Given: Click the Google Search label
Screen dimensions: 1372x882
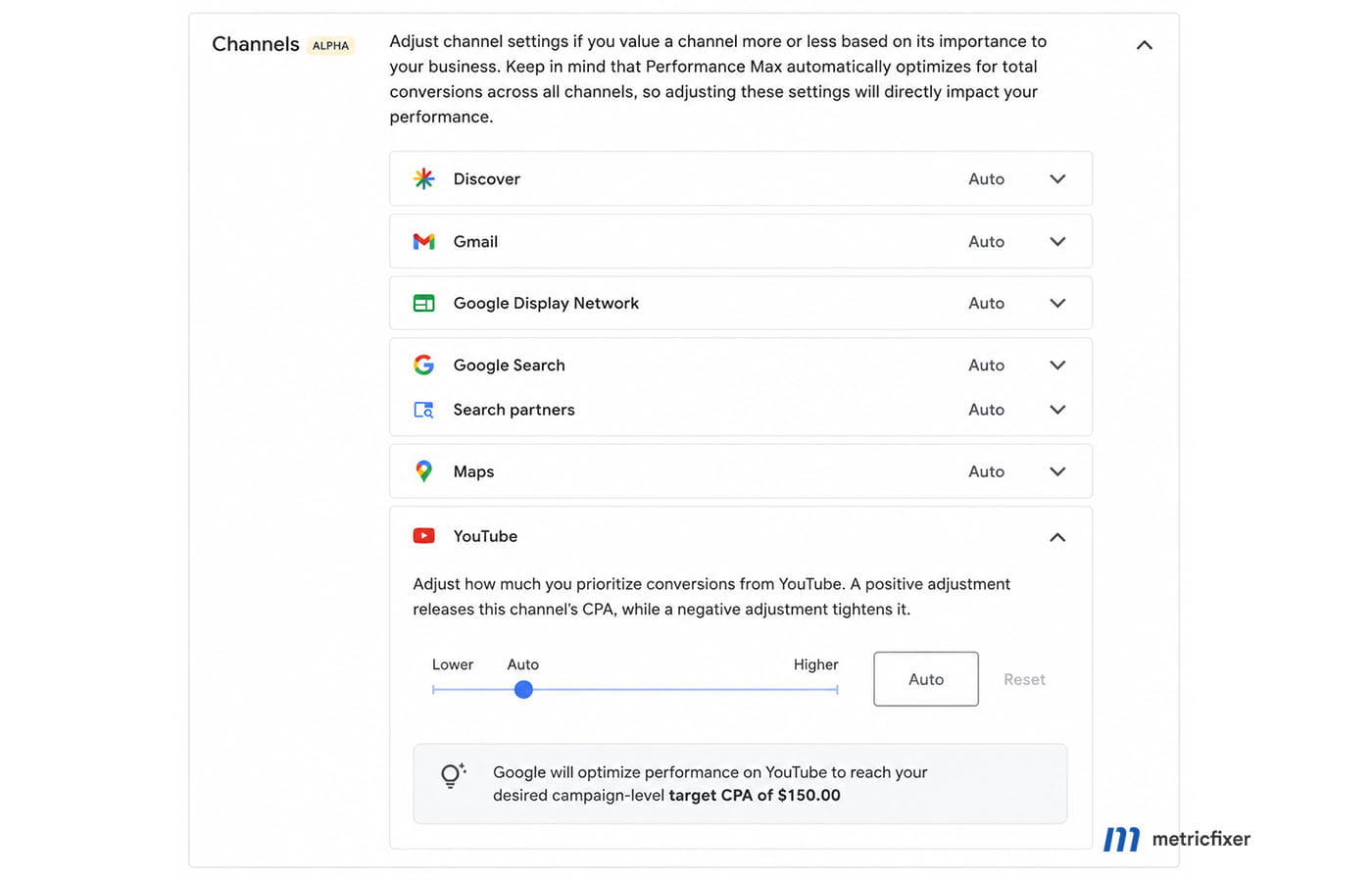Looking at the screenshot, I should [x=509, y=366].
